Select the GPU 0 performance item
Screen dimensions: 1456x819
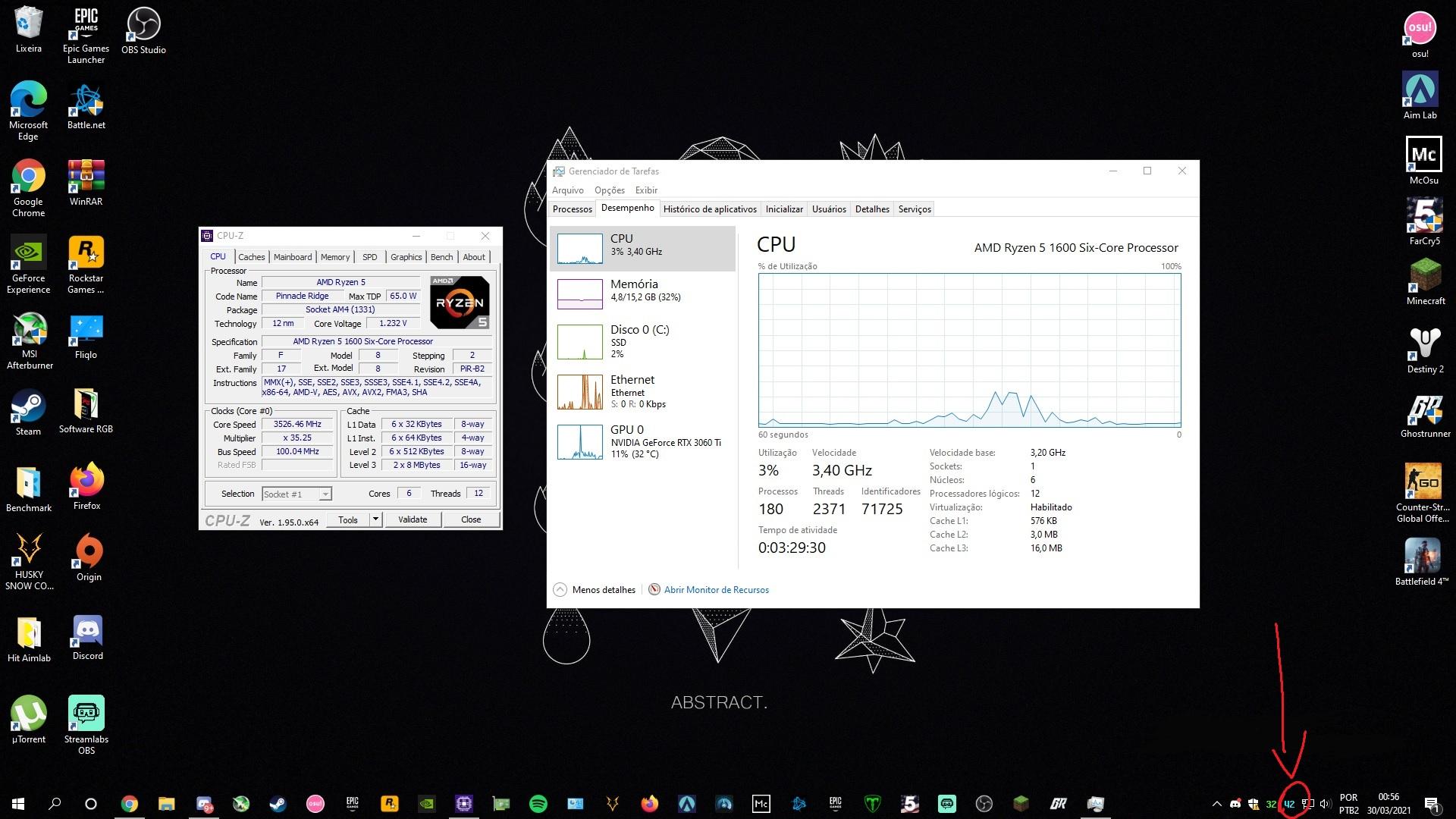pyautogui.click(x=642, y=441)
